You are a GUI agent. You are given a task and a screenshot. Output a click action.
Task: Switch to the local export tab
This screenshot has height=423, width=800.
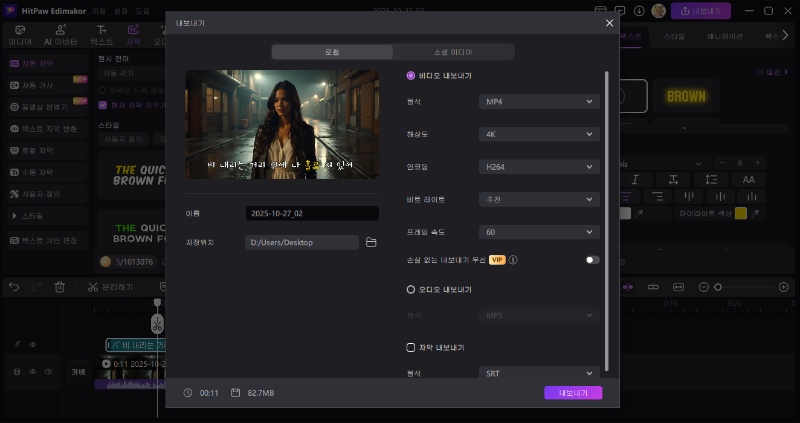[332, 51]
